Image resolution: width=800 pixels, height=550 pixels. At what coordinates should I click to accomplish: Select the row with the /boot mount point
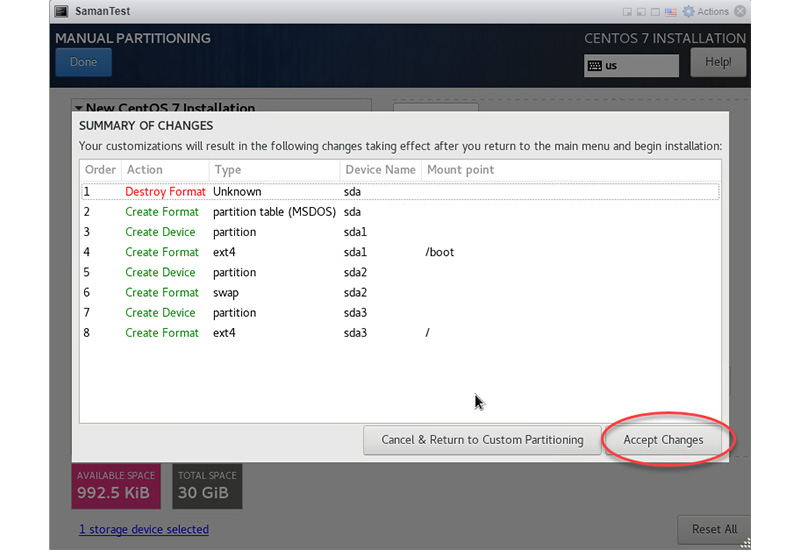click(x=400, y=252)
